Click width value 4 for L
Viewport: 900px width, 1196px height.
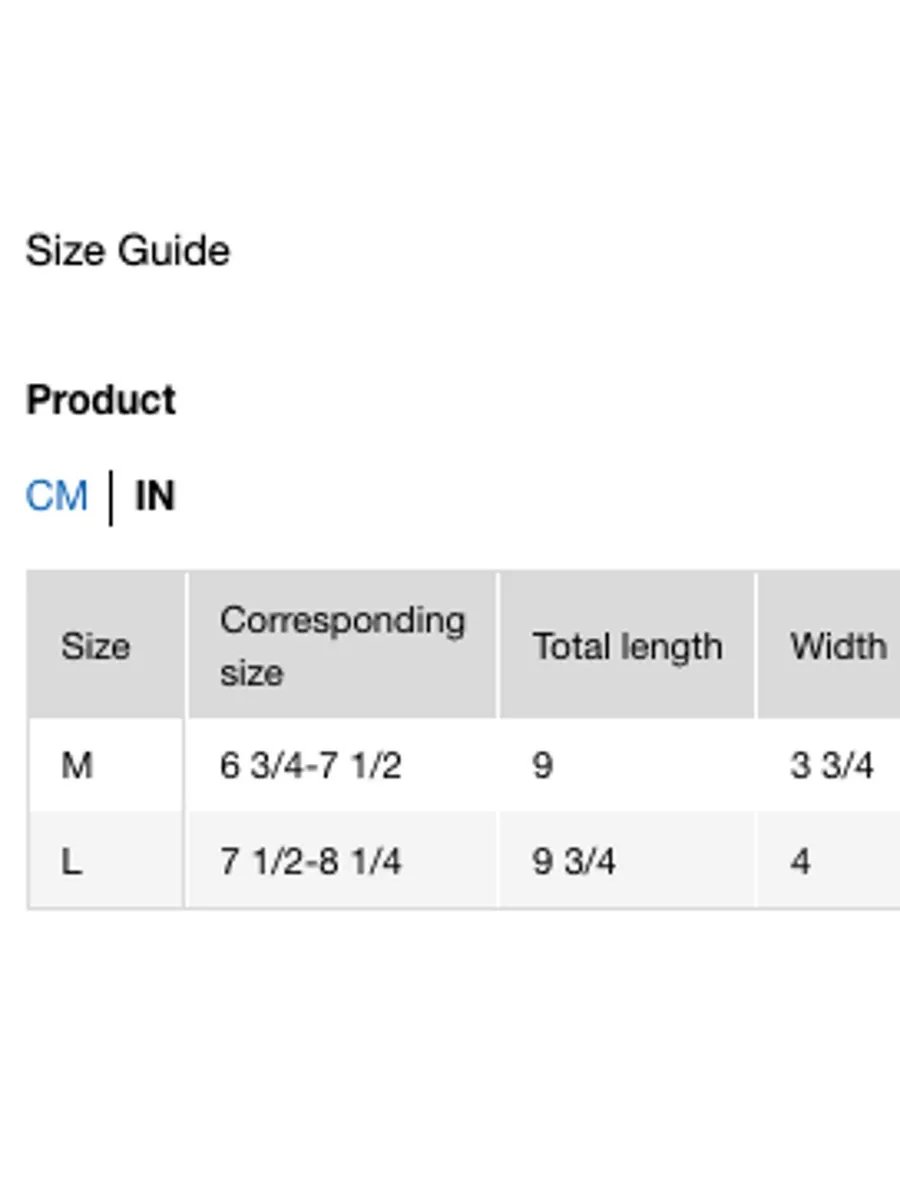tap(800, 862)
